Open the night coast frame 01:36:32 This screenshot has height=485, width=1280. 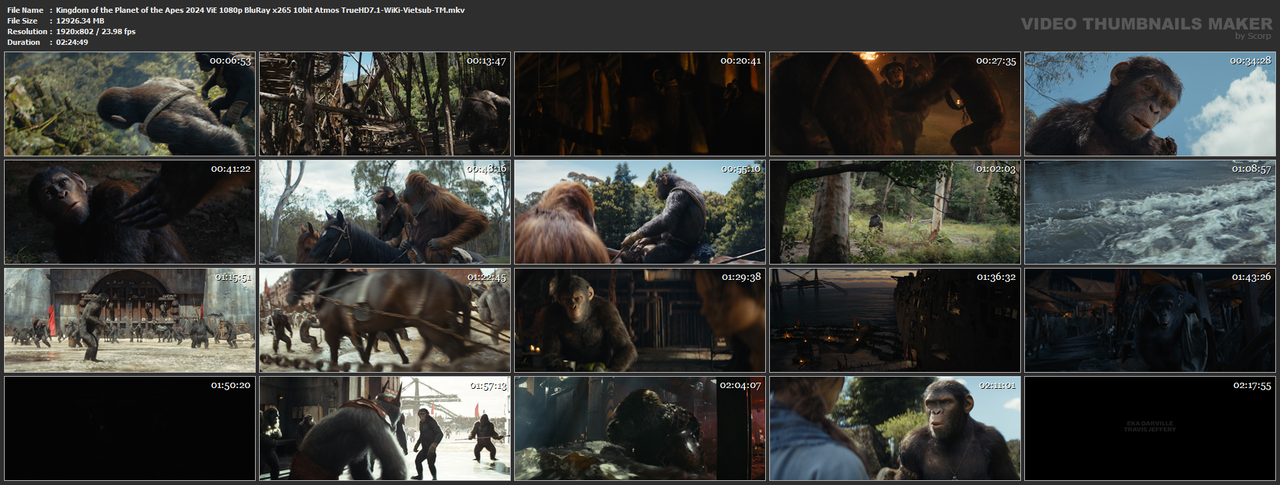click(895, 320)
